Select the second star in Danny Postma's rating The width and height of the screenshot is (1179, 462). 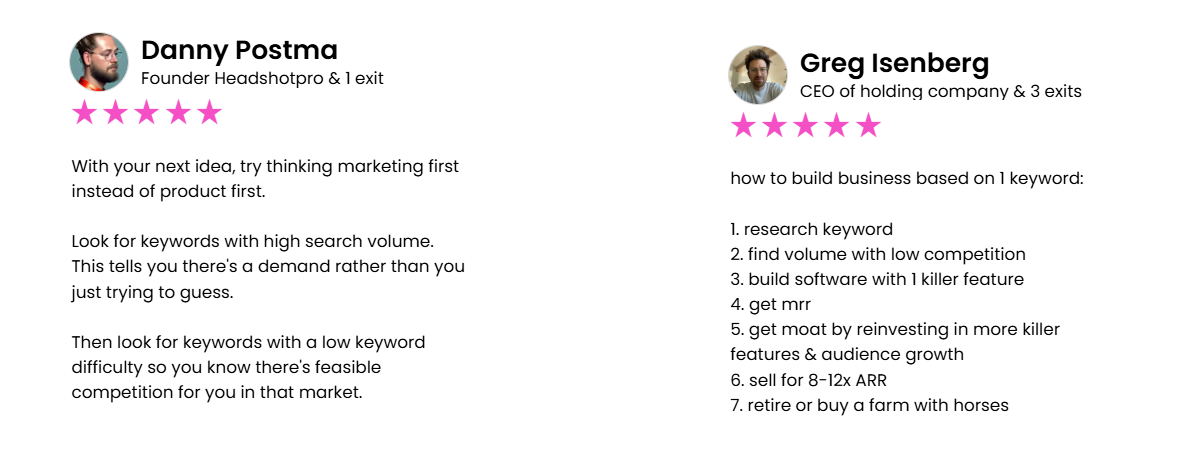pyautogui.click(x=115, y=113)
